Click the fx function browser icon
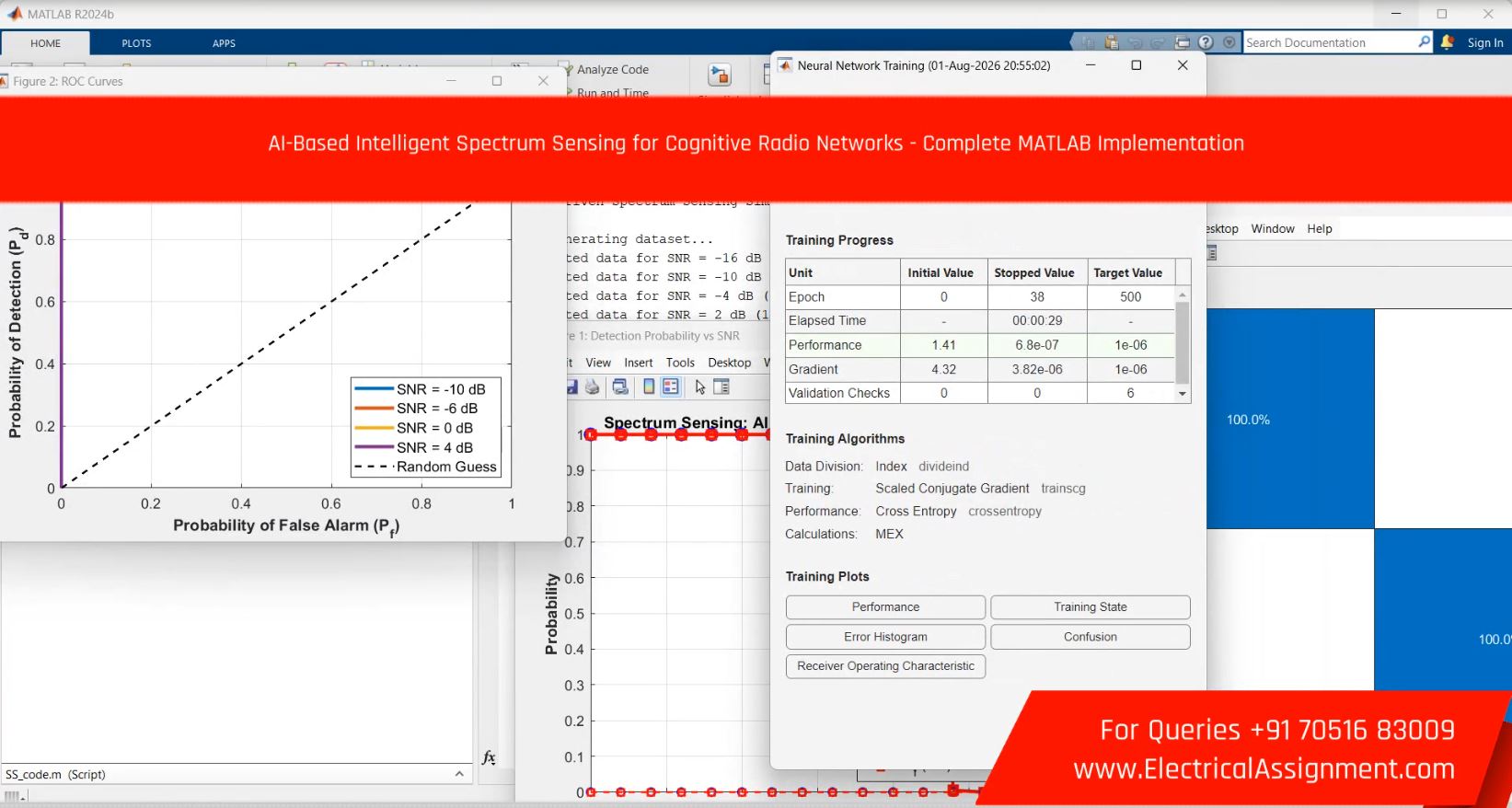The height and width of the screenshot is (808, 1512). 489,757
